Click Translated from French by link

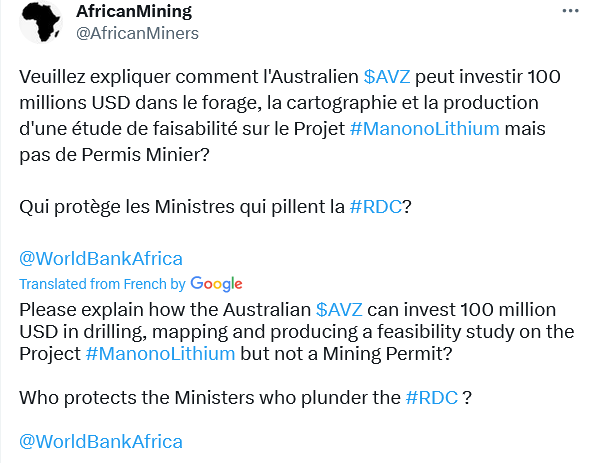pos(102,284)
